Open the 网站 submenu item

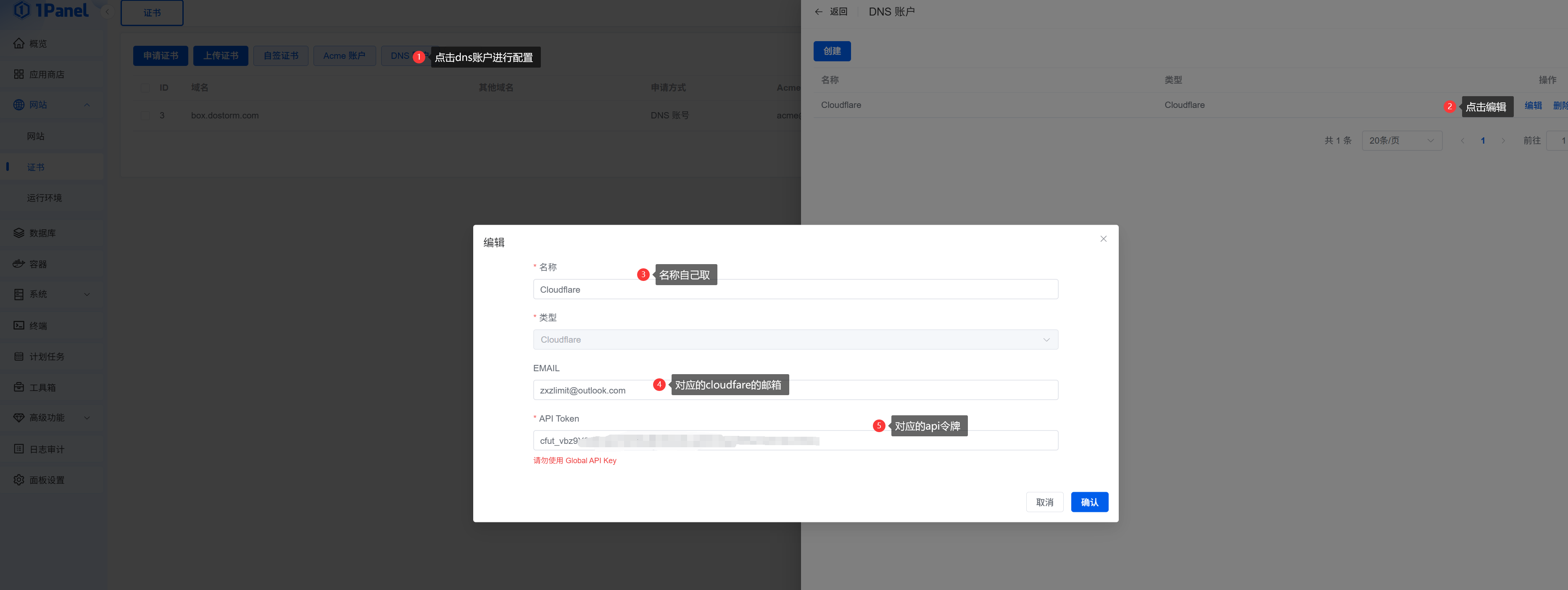click(x=35, y=136)
